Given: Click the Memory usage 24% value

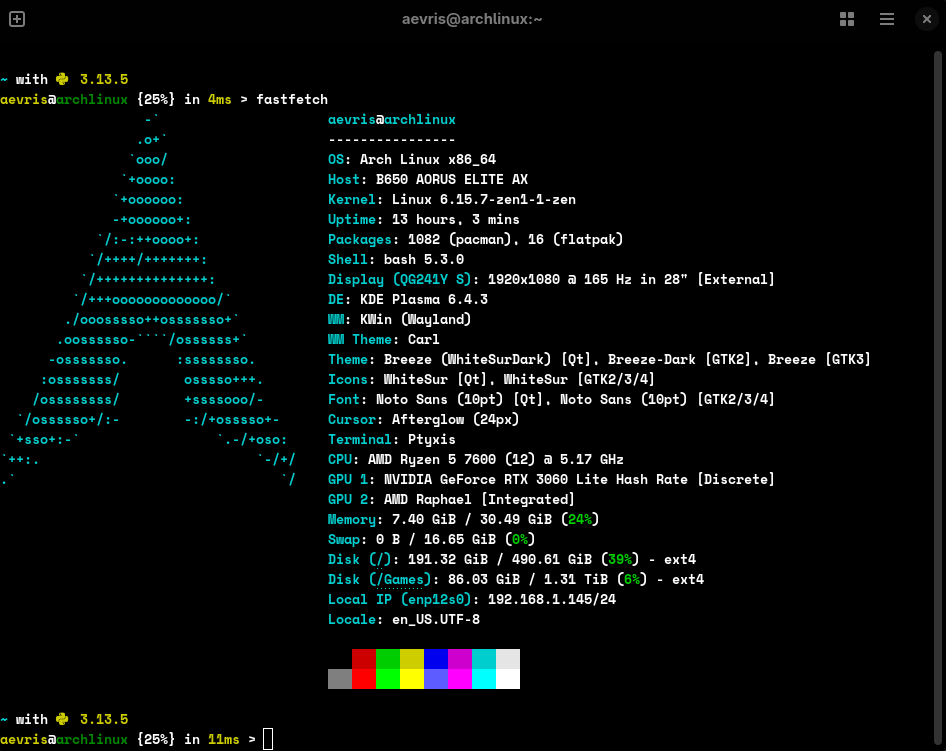Looking at the screenshot, I should pos(579,519).
